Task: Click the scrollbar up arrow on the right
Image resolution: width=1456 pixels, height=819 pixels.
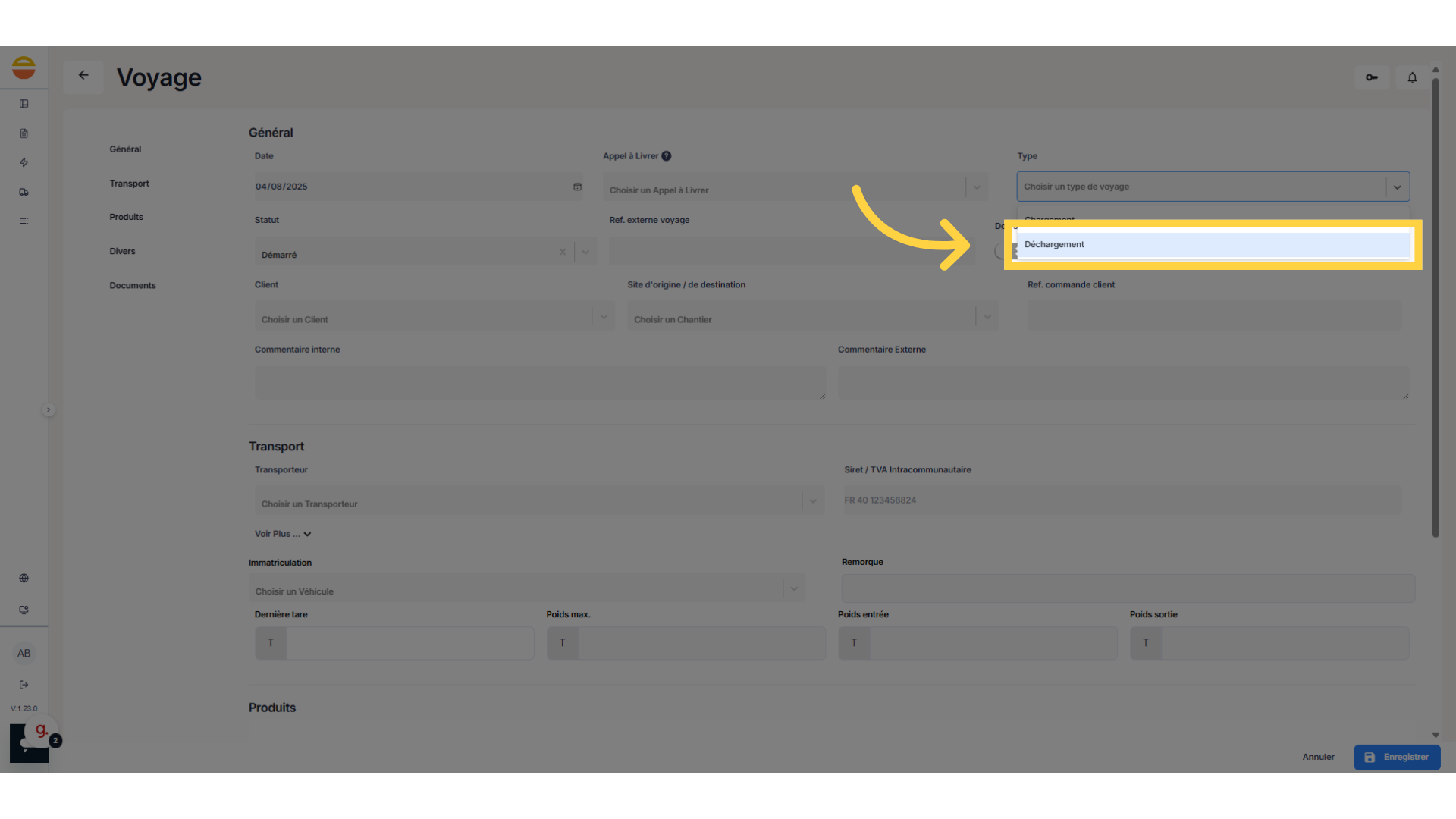Action: coord(1435,69)
